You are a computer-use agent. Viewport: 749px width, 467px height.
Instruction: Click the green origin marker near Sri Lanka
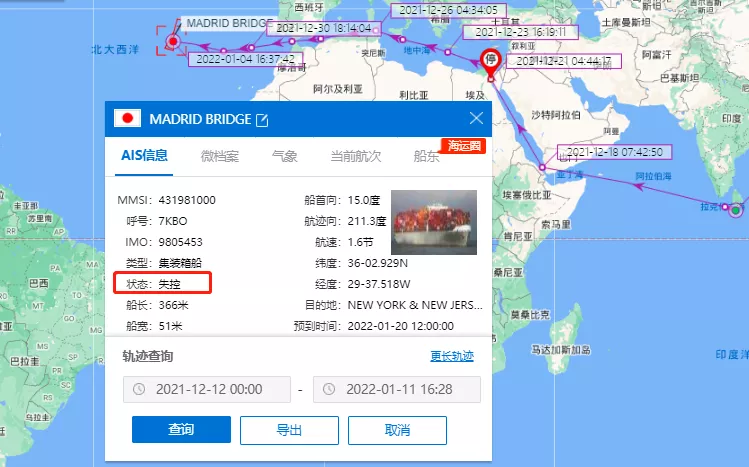[736, 210]
